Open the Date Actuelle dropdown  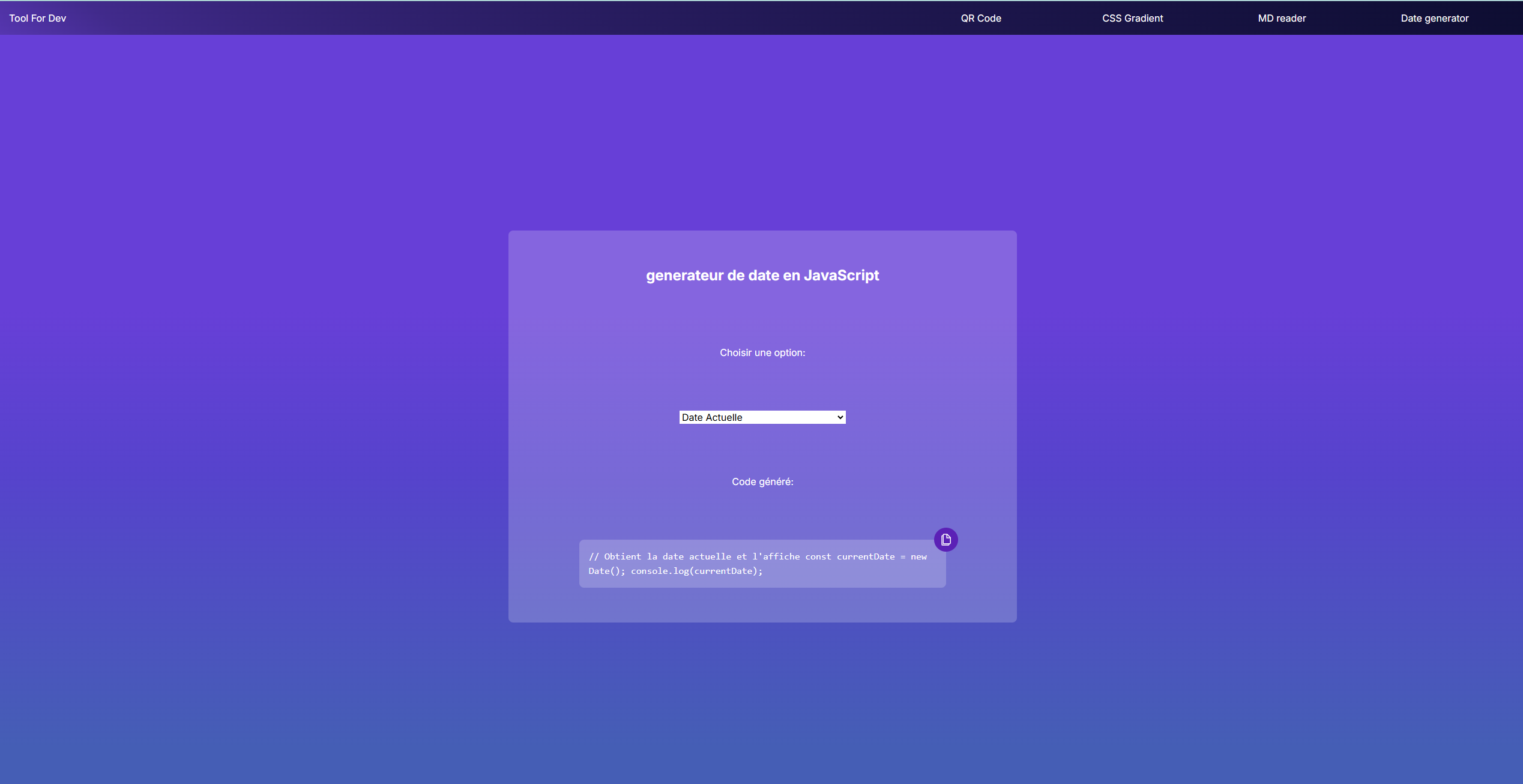(762, 417)
